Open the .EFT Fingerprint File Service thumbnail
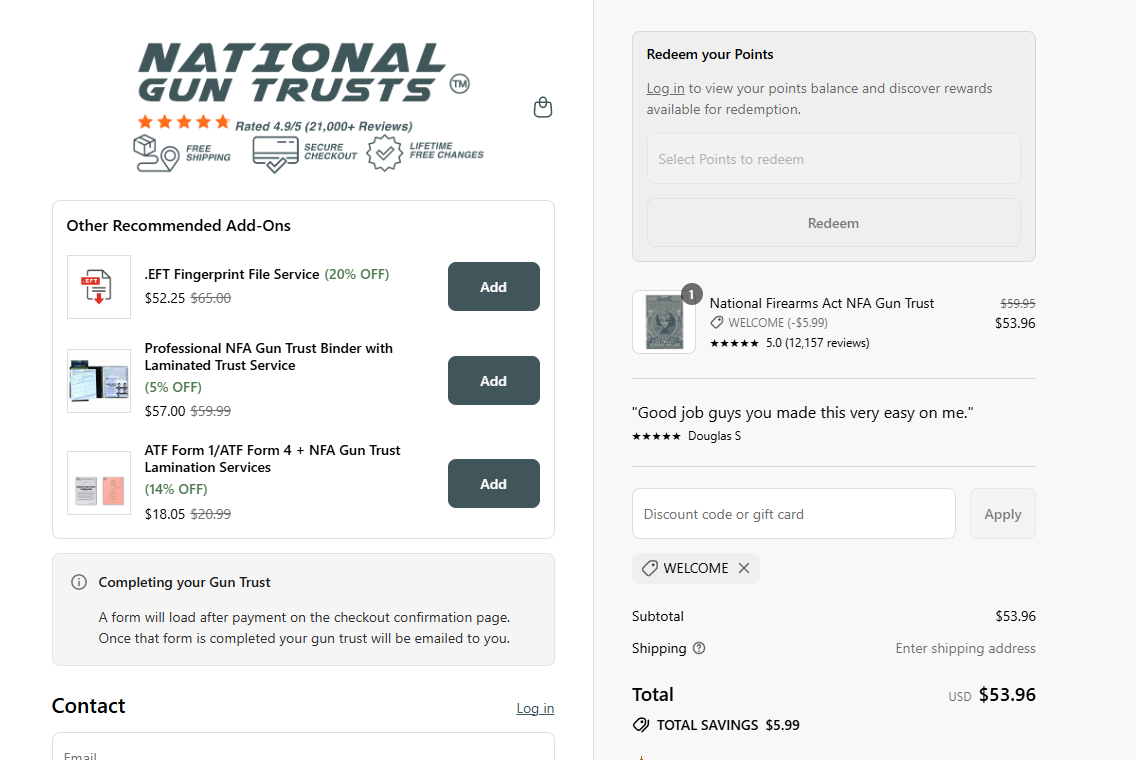1136x760 pixels. (99, 287)
